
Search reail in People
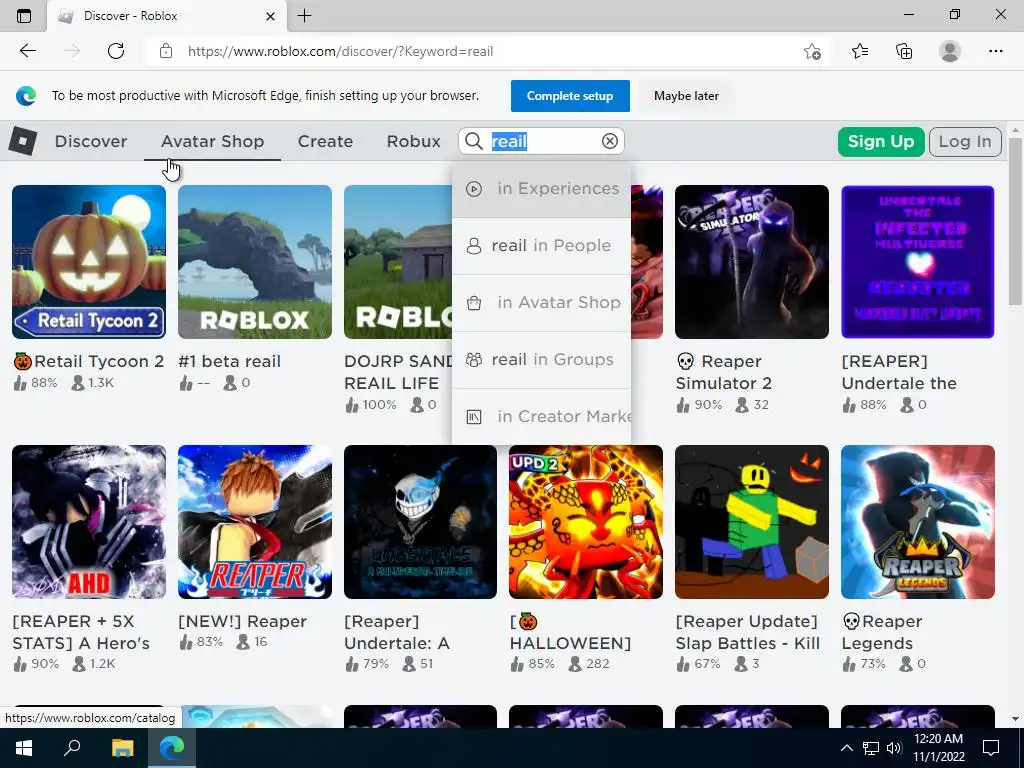[541, 246]
